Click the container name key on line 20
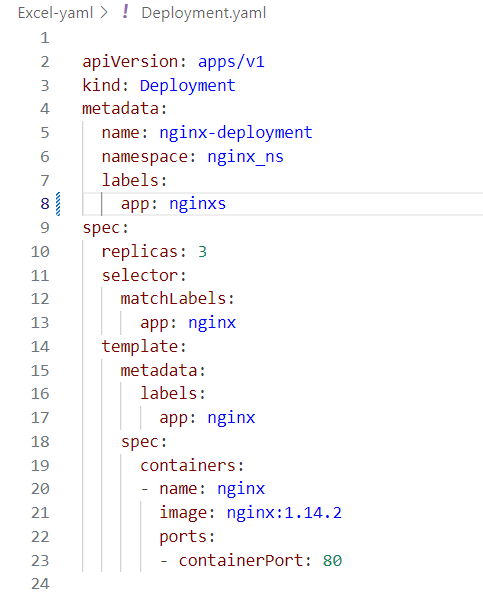This screenshot has width=483, height=608. (x=178, y=489)
